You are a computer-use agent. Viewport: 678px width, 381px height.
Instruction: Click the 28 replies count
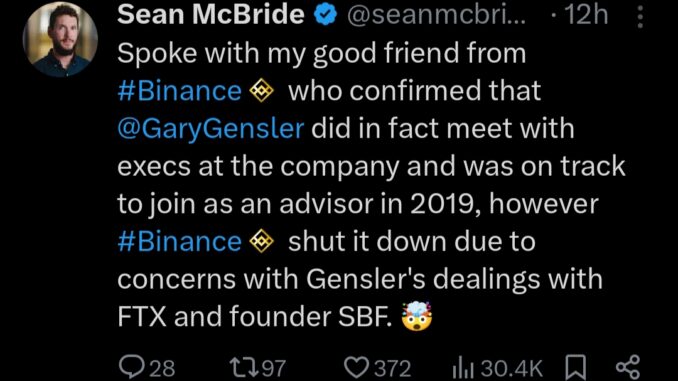(162, 368)
